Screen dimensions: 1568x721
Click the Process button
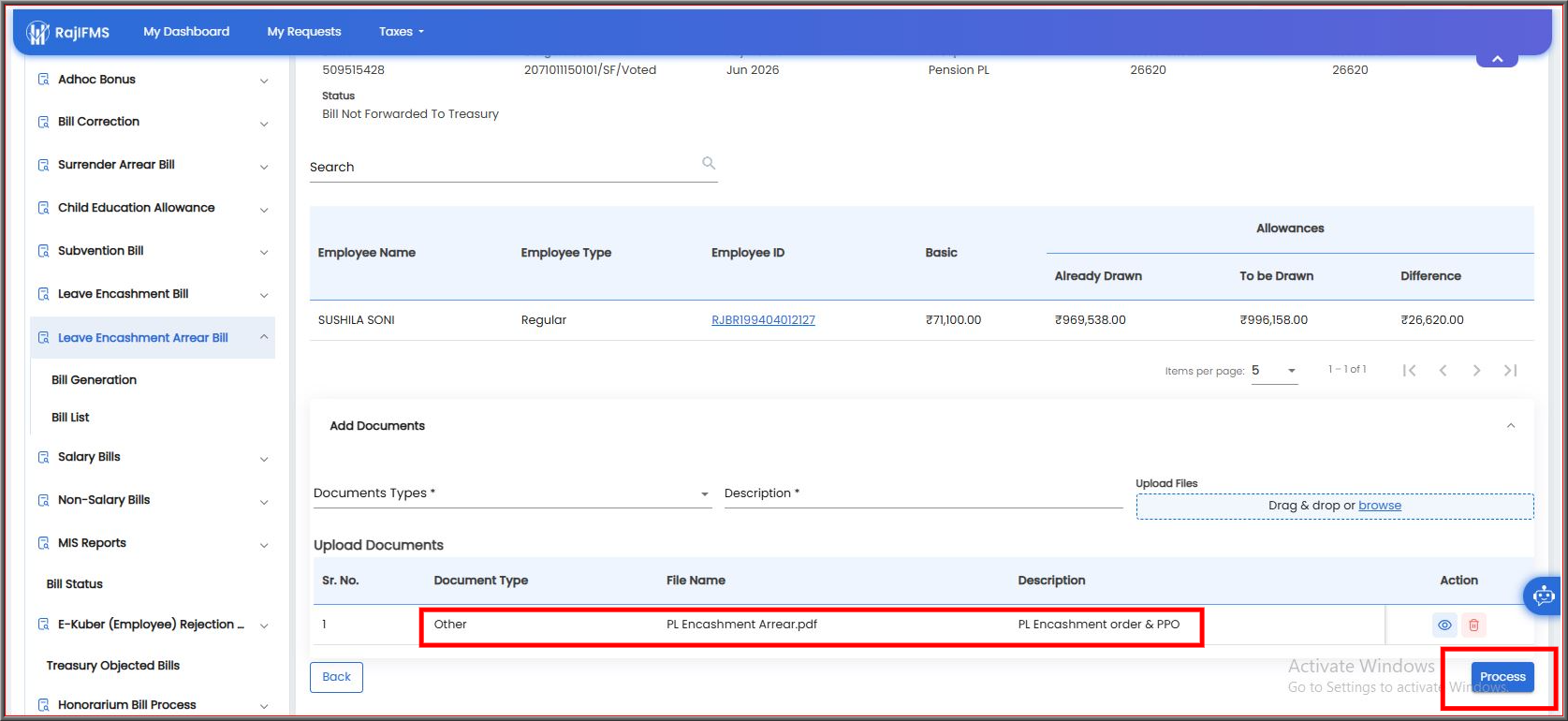pyautogui.click(x=1502, y=677)
